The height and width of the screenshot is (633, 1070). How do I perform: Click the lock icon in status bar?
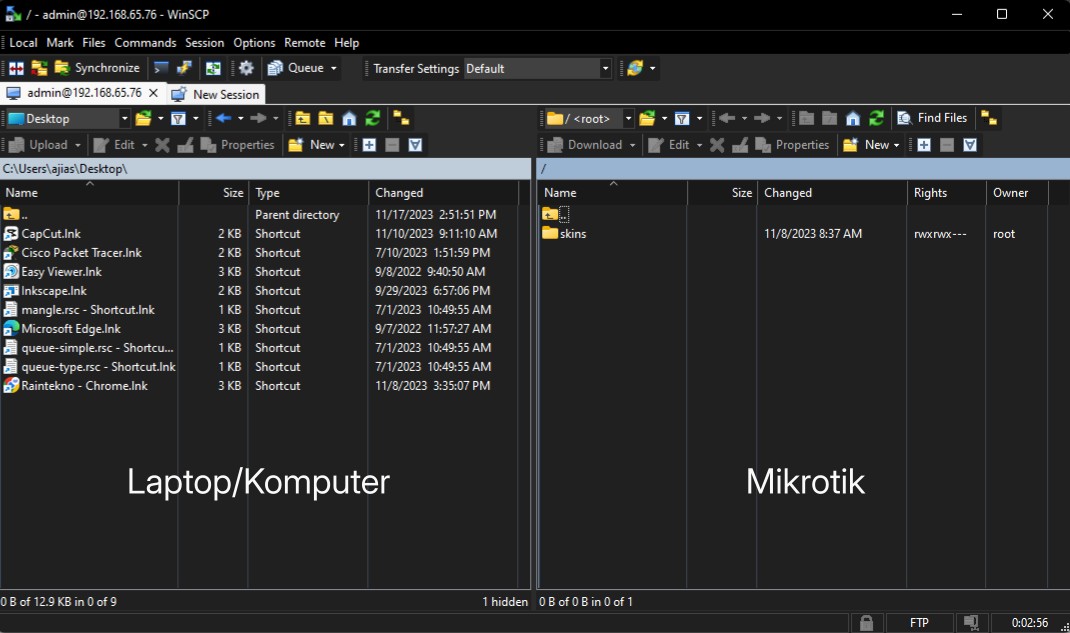(866, 623)
